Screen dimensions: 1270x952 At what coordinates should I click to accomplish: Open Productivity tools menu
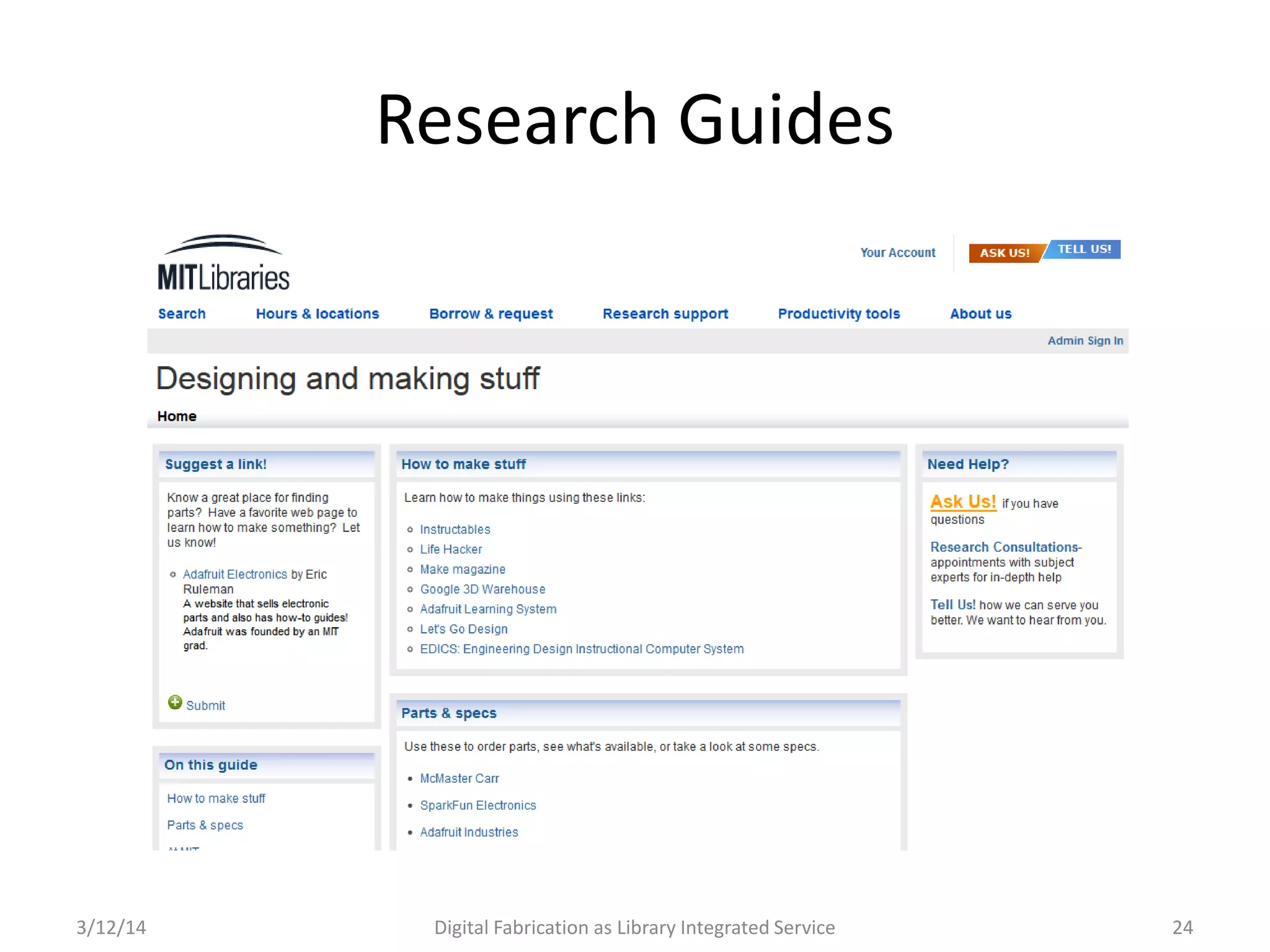coord(839,314)
